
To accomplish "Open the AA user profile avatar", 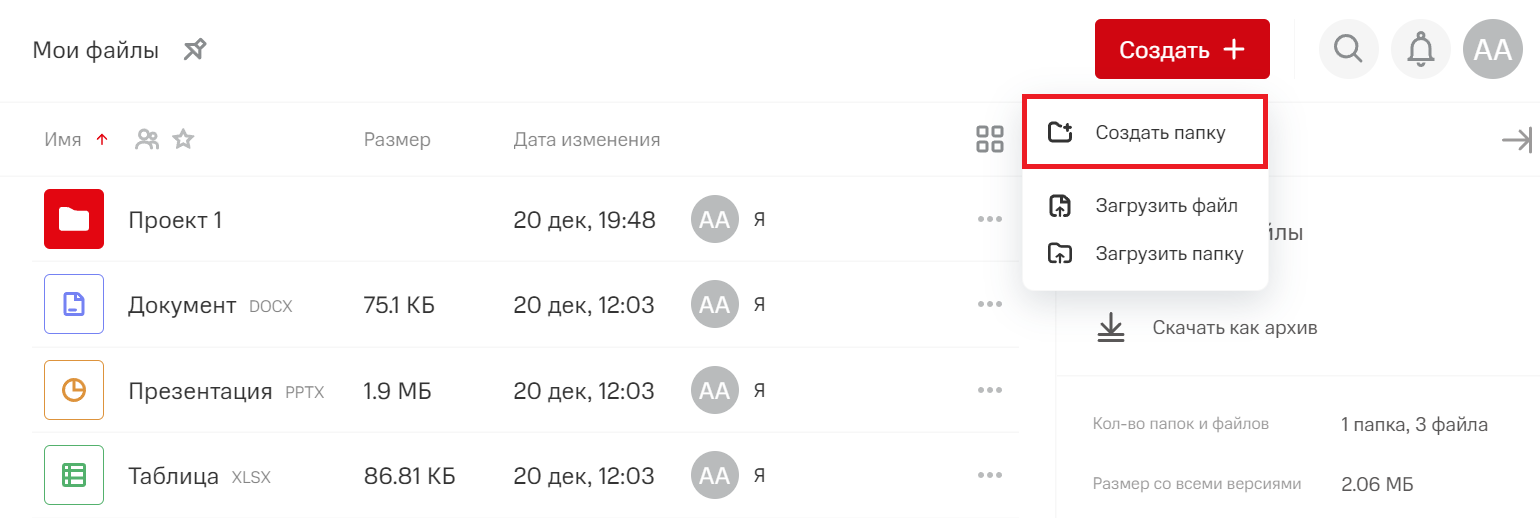I will coord(1492,49).
